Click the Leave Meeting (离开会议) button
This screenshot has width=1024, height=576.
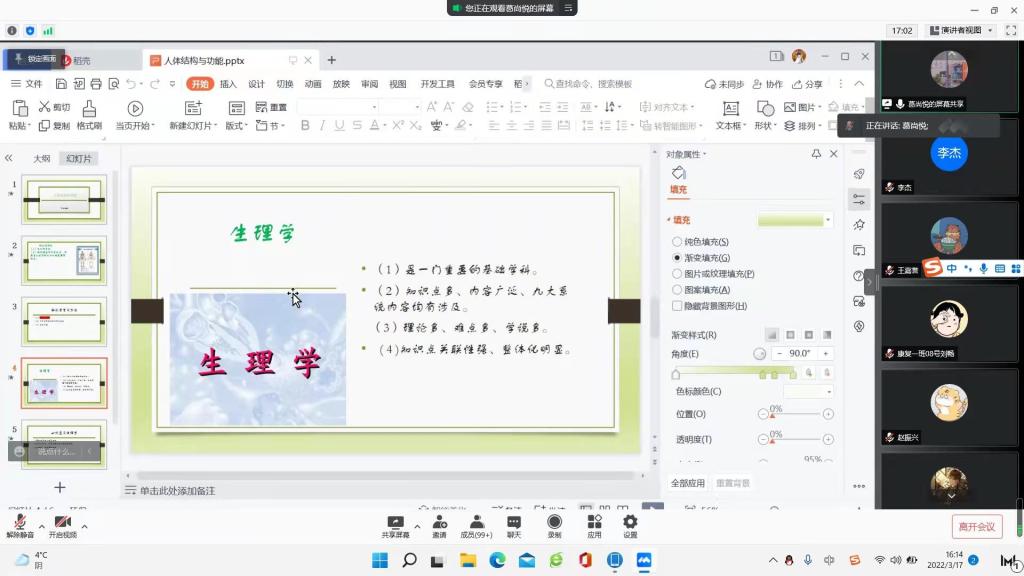click(976, 527)
